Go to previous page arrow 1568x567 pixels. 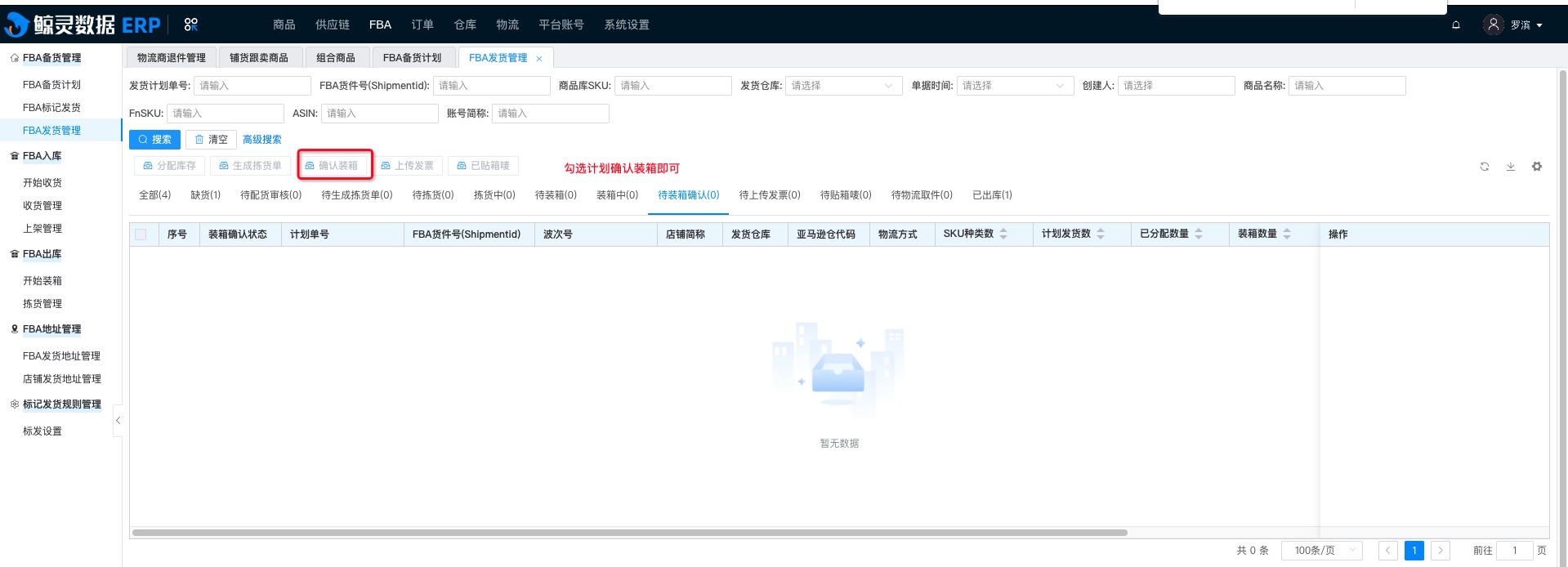click(1387, 551)
